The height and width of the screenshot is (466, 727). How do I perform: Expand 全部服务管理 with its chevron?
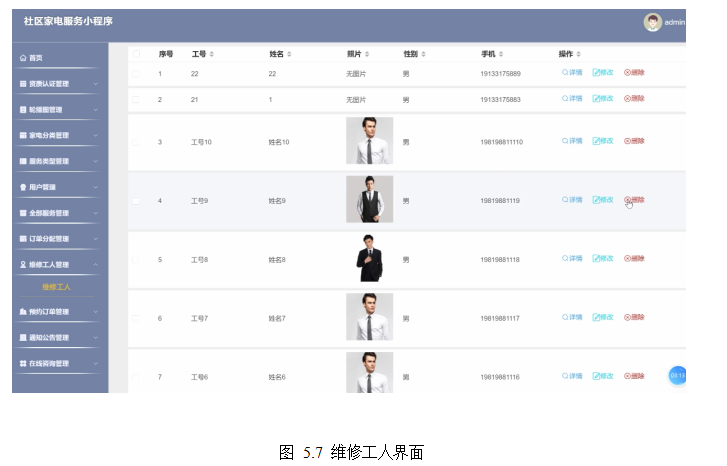(96, 213)
